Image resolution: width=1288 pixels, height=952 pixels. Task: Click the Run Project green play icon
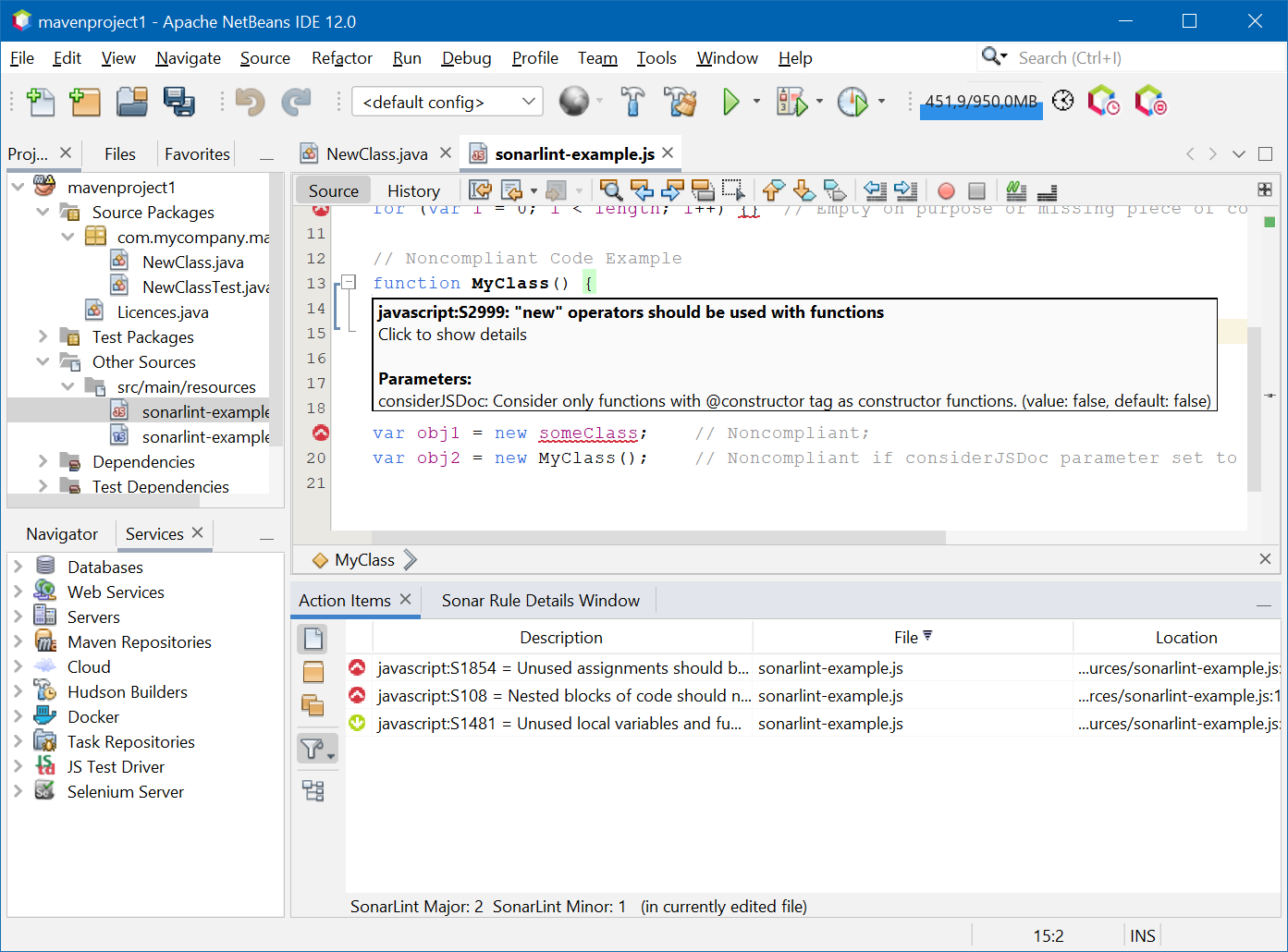730,102
